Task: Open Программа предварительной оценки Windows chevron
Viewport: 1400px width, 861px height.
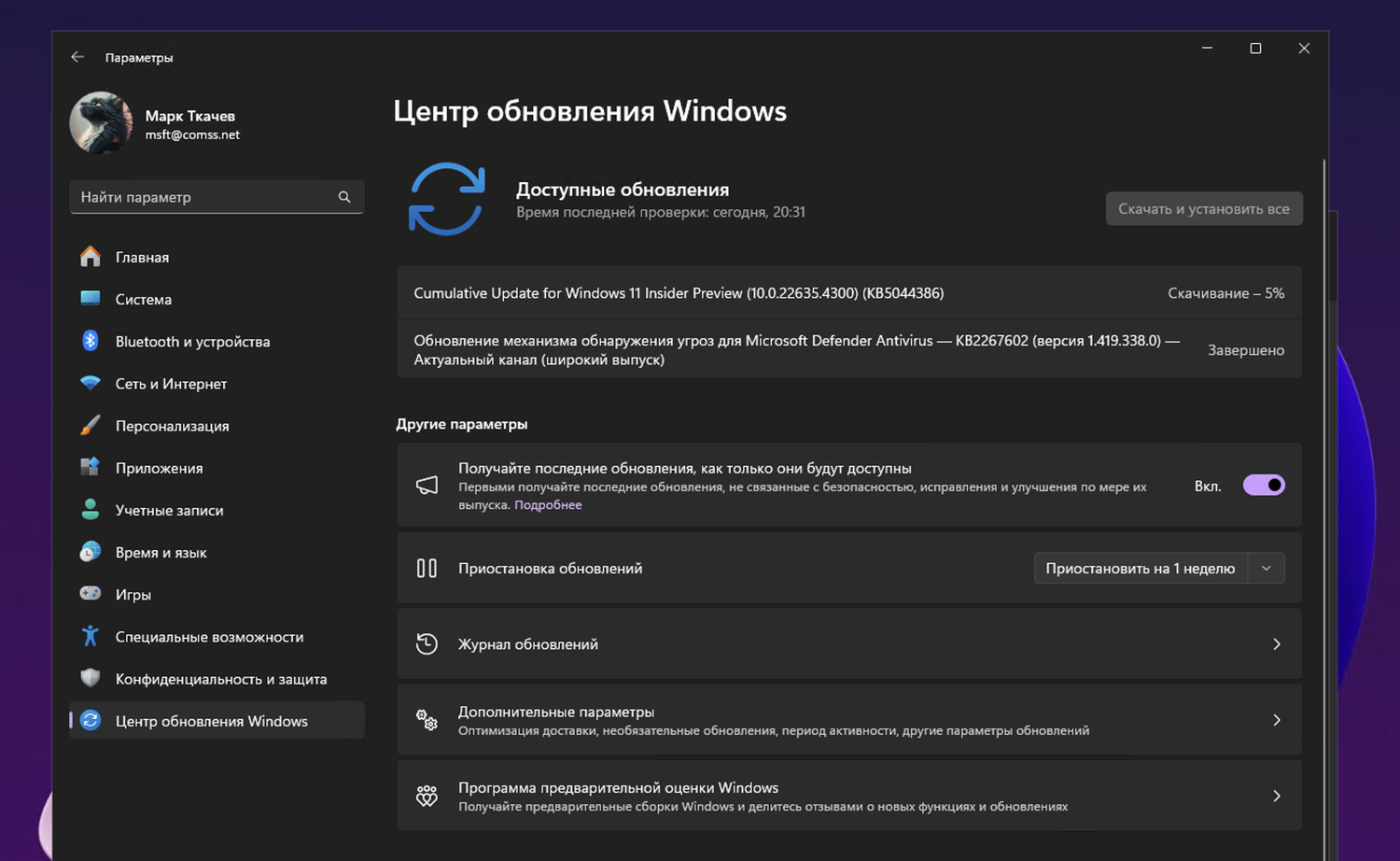Action: [x=1277, y=796]
